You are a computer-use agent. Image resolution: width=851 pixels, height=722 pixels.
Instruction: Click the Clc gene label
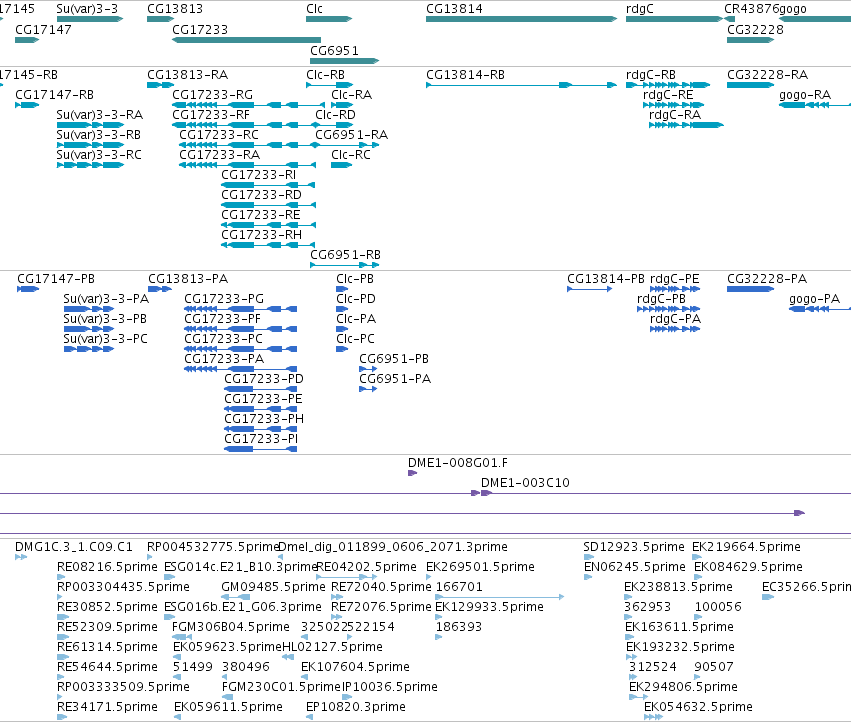pos(314,9)
